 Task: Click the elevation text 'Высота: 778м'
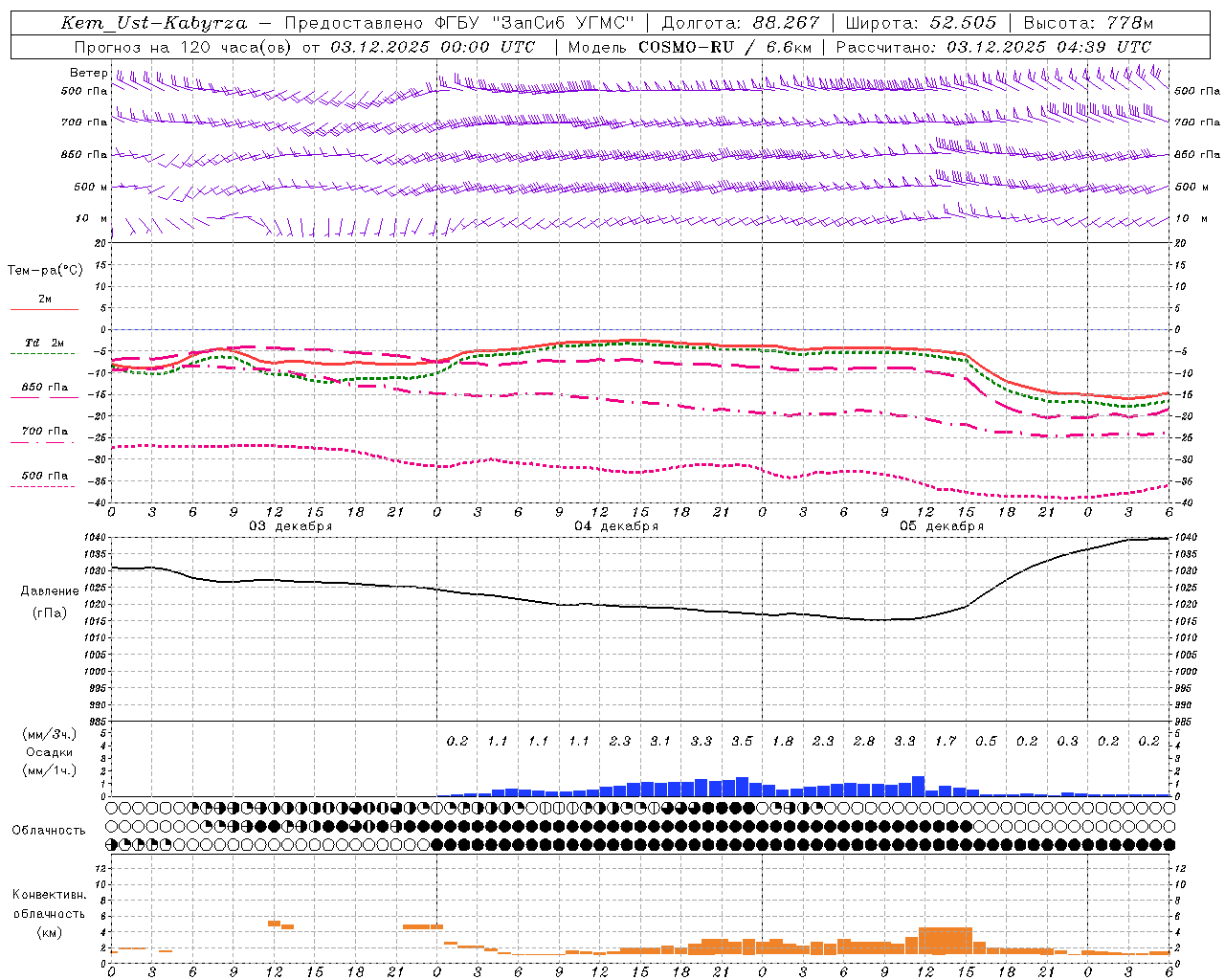1088,23
